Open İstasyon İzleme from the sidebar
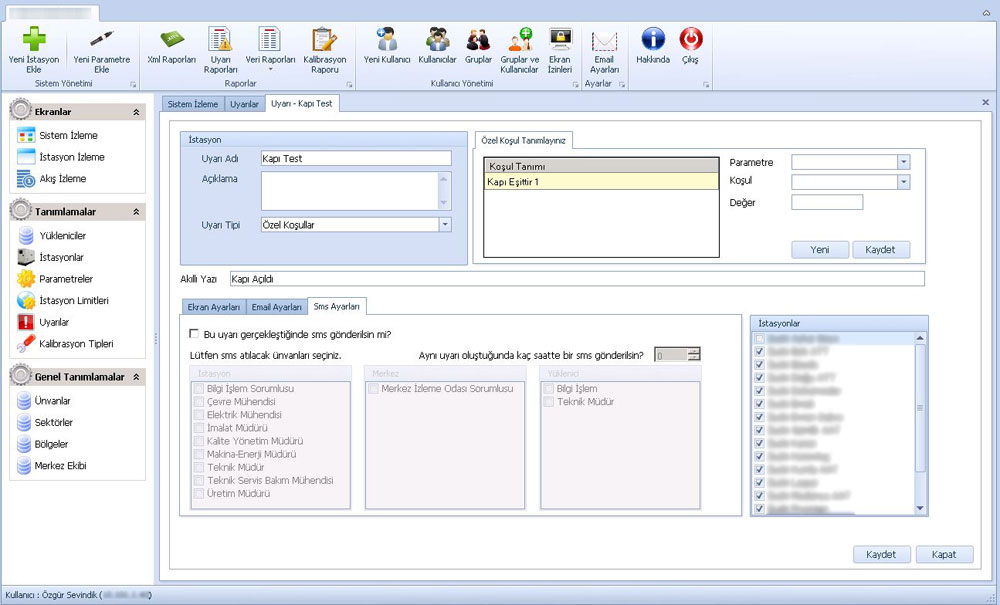The width and height of the screenshot is (1000, 605). [x=71, y=157]
